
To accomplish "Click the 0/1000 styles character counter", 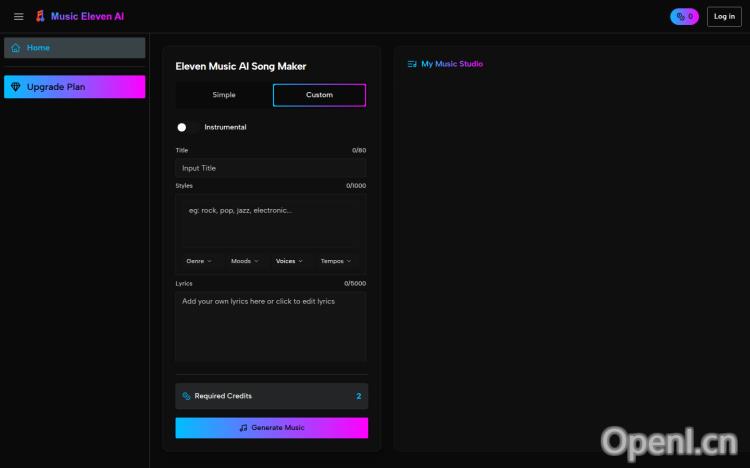I will tap(356, 186).
